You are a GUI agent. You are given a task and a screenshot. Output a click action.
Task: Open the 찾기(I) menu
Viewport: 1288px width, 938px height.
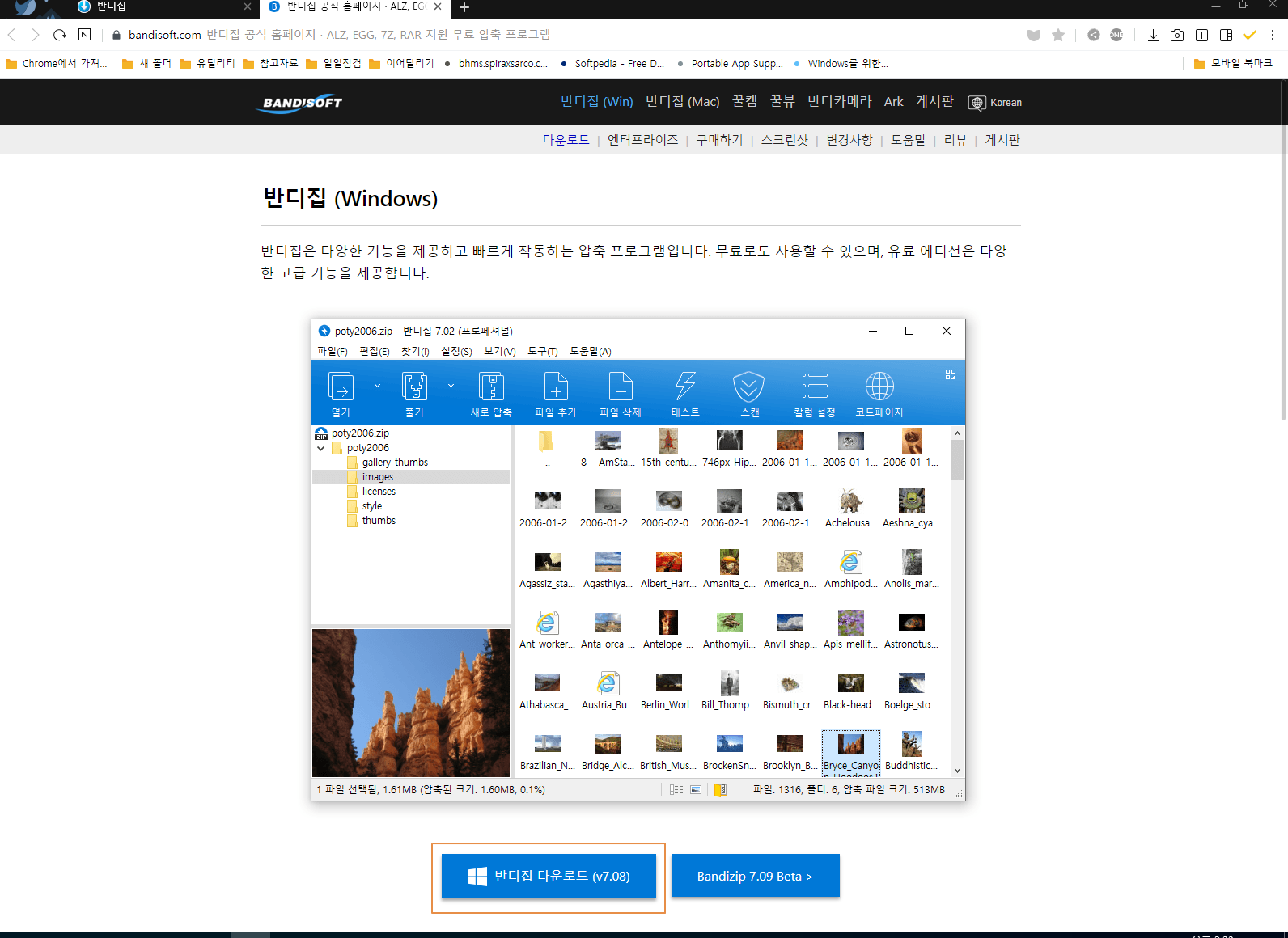415,351
